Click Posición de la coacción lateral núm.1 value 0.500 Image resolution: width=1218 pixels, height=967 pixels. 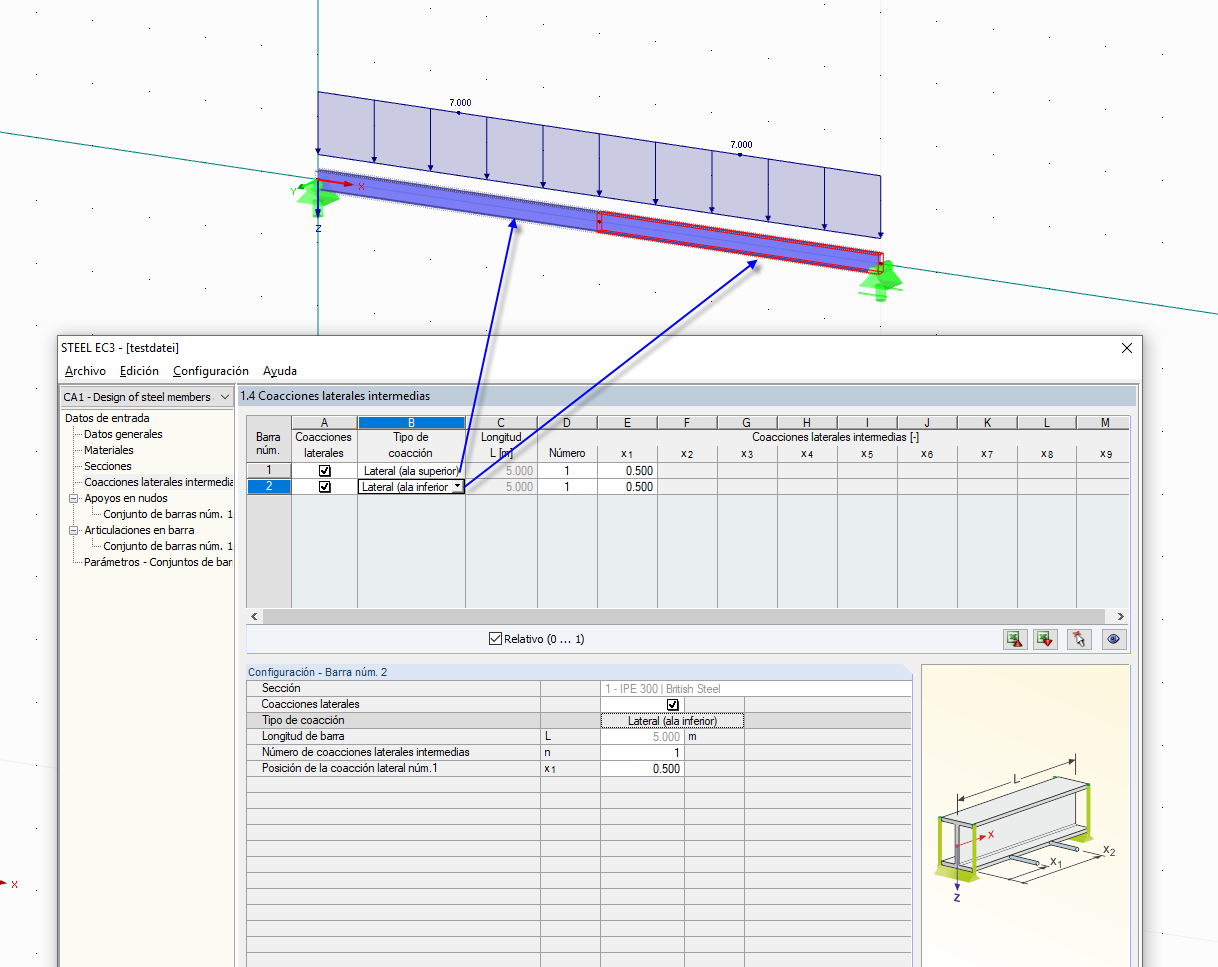pos(642,768)
